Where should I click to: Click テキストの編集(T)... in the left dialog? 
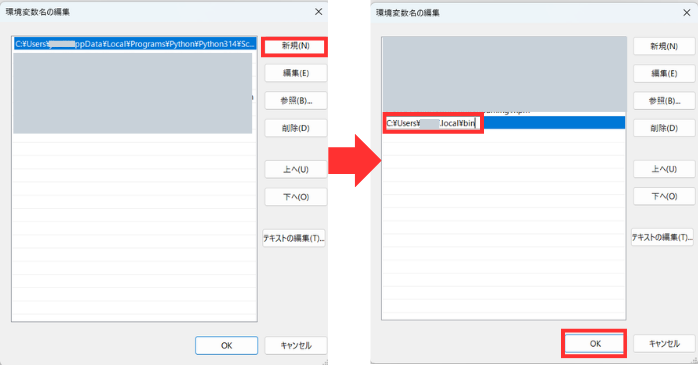(294, 238)
